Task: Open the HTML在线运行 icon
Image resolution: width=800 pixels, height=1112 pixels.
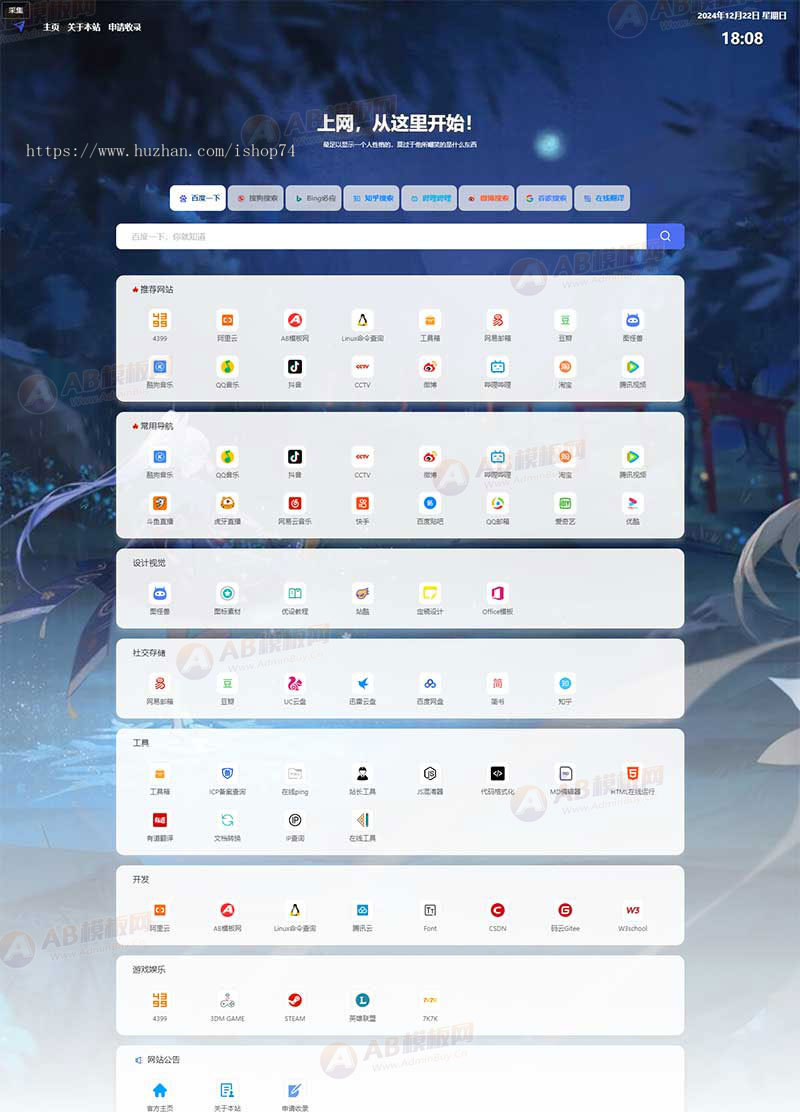Action: [x=633, y=773]
